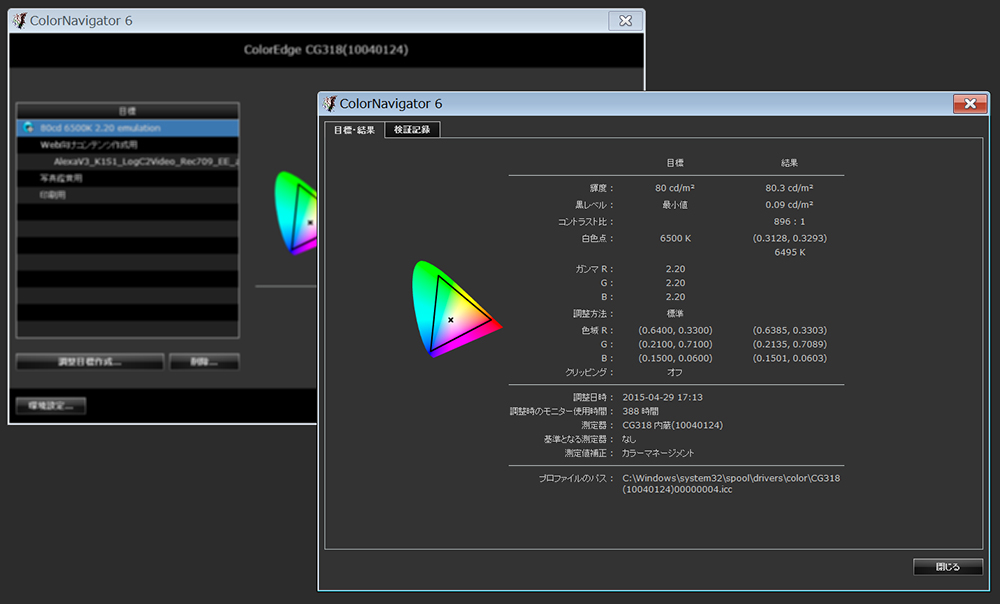The width and height of the screenshot is (1000, 604).
Task: Click the profile path ending in 00000004.icc
Action: (731, 483)
